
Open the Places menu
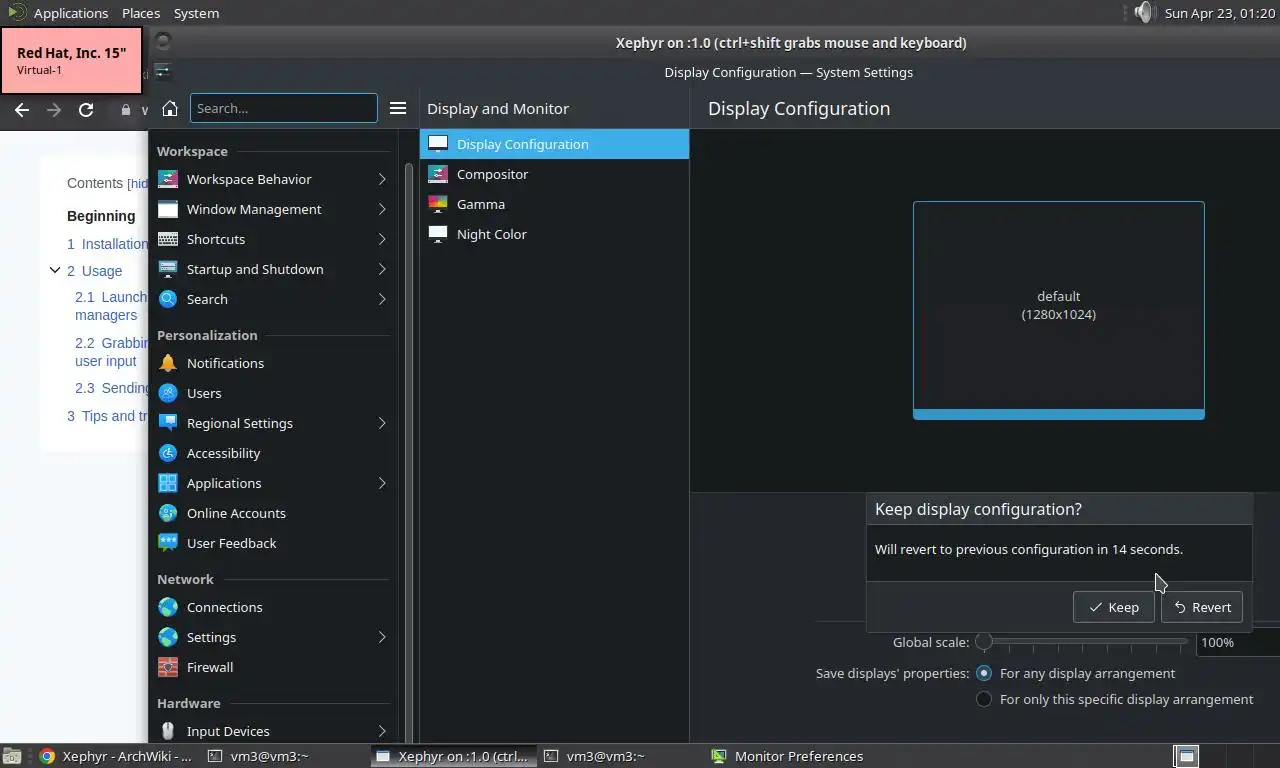click(141, 13)
